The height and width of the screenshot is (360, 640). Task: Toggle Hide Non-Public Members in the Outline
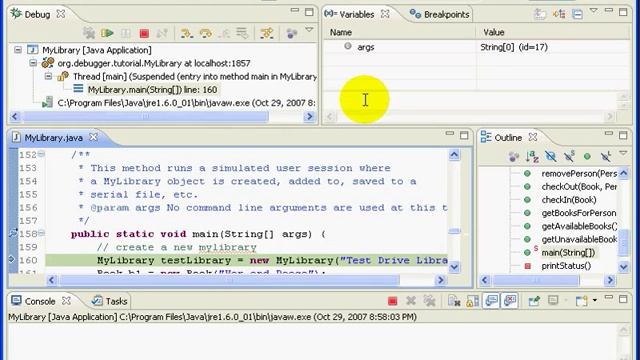[587, 156]
